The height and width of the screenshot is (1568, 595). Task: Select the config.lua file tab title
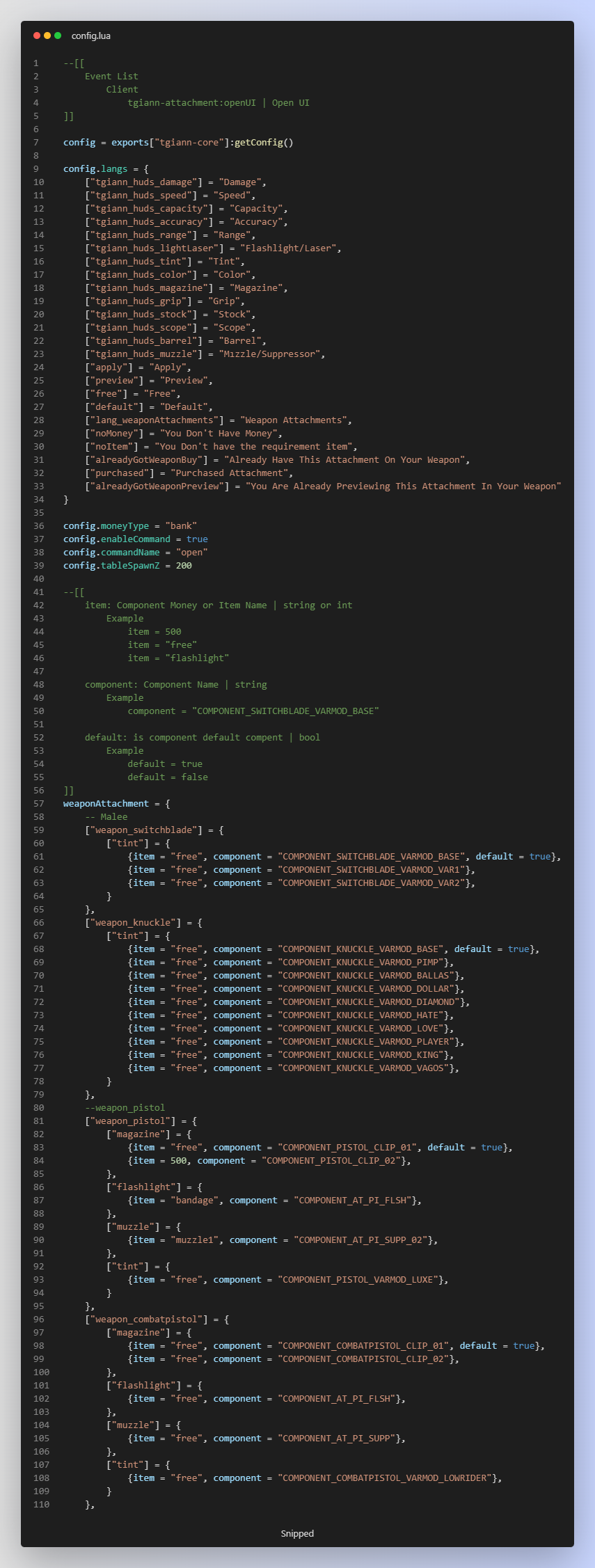[90, 35]
